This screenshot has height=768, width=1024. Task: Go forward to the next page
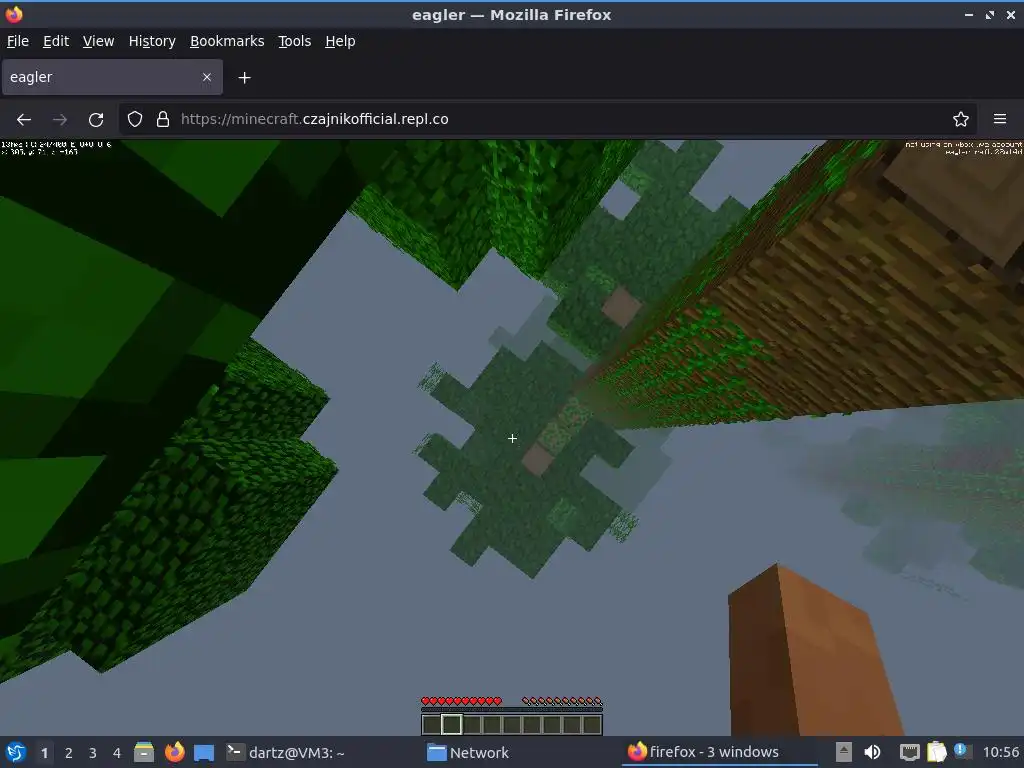59,120
